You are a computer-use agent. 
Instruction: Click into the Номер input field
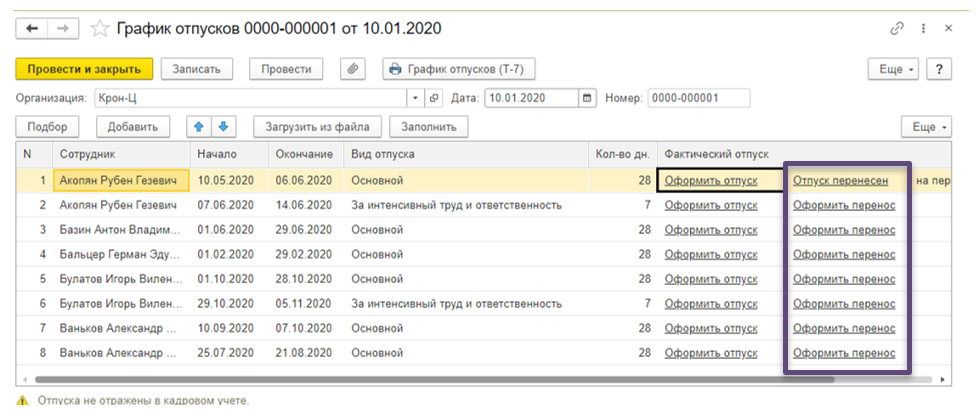[x=698, y=98]
